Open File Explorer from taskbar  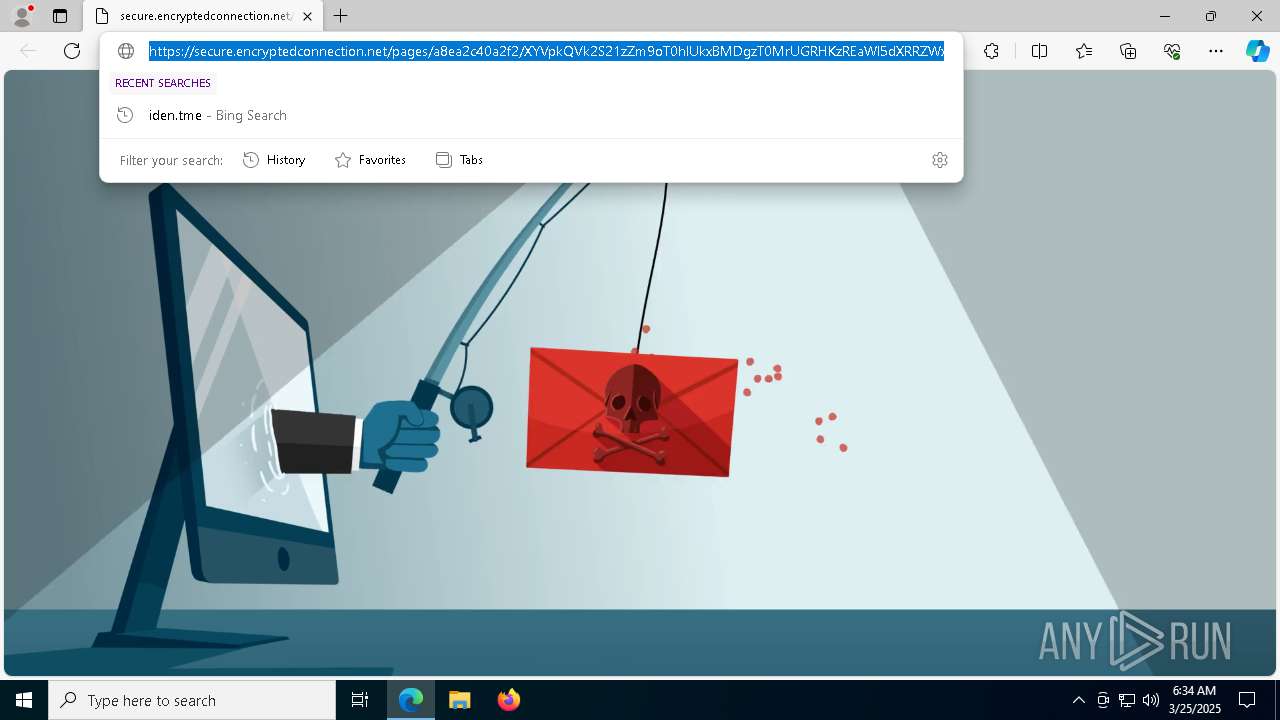coord(459,700)
